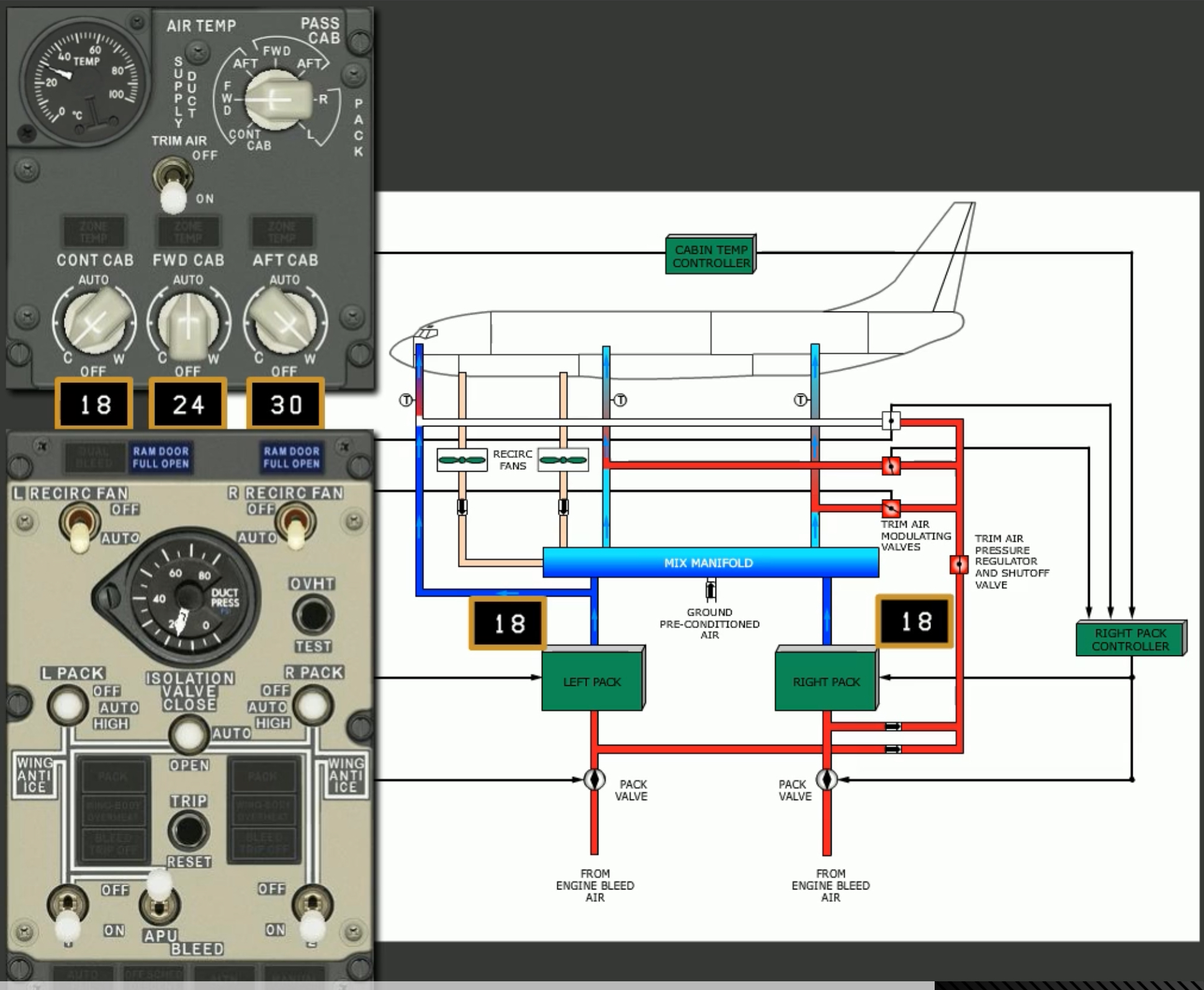1204x990 pixels.
Task: Click the right pack valve symbol
Action: [x=827, y=780]
